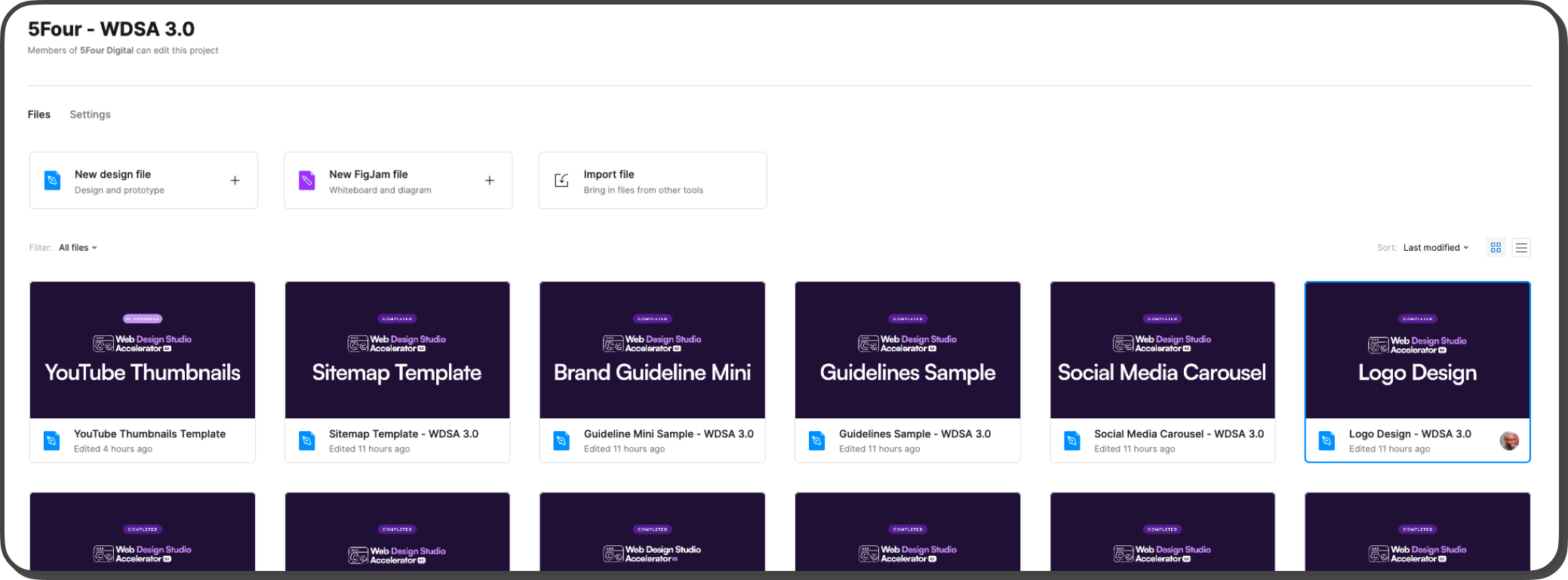Switch to list view icon
1568x580 pixels.
click(x=1521, y=248)
